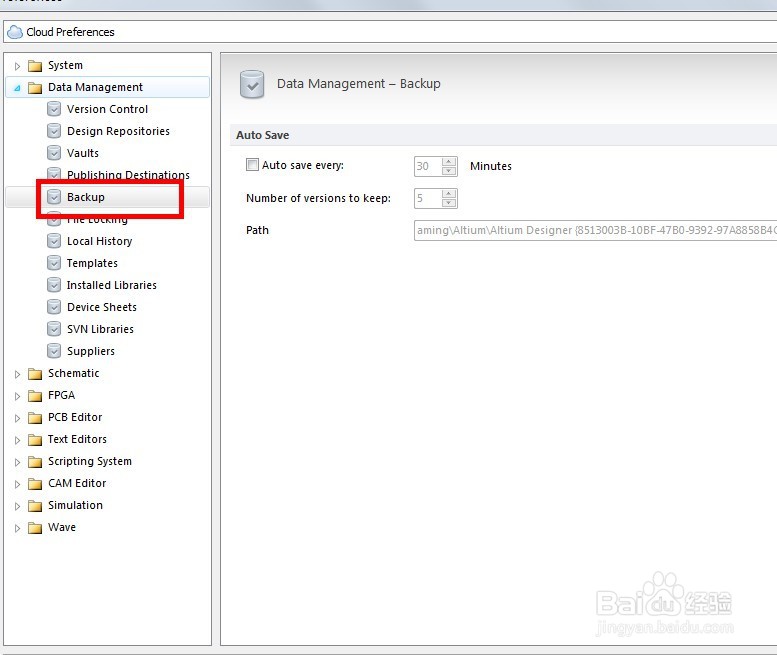
Task: Click the Version Control page icon
Action: pyautogui.click(x=54, y=109)
